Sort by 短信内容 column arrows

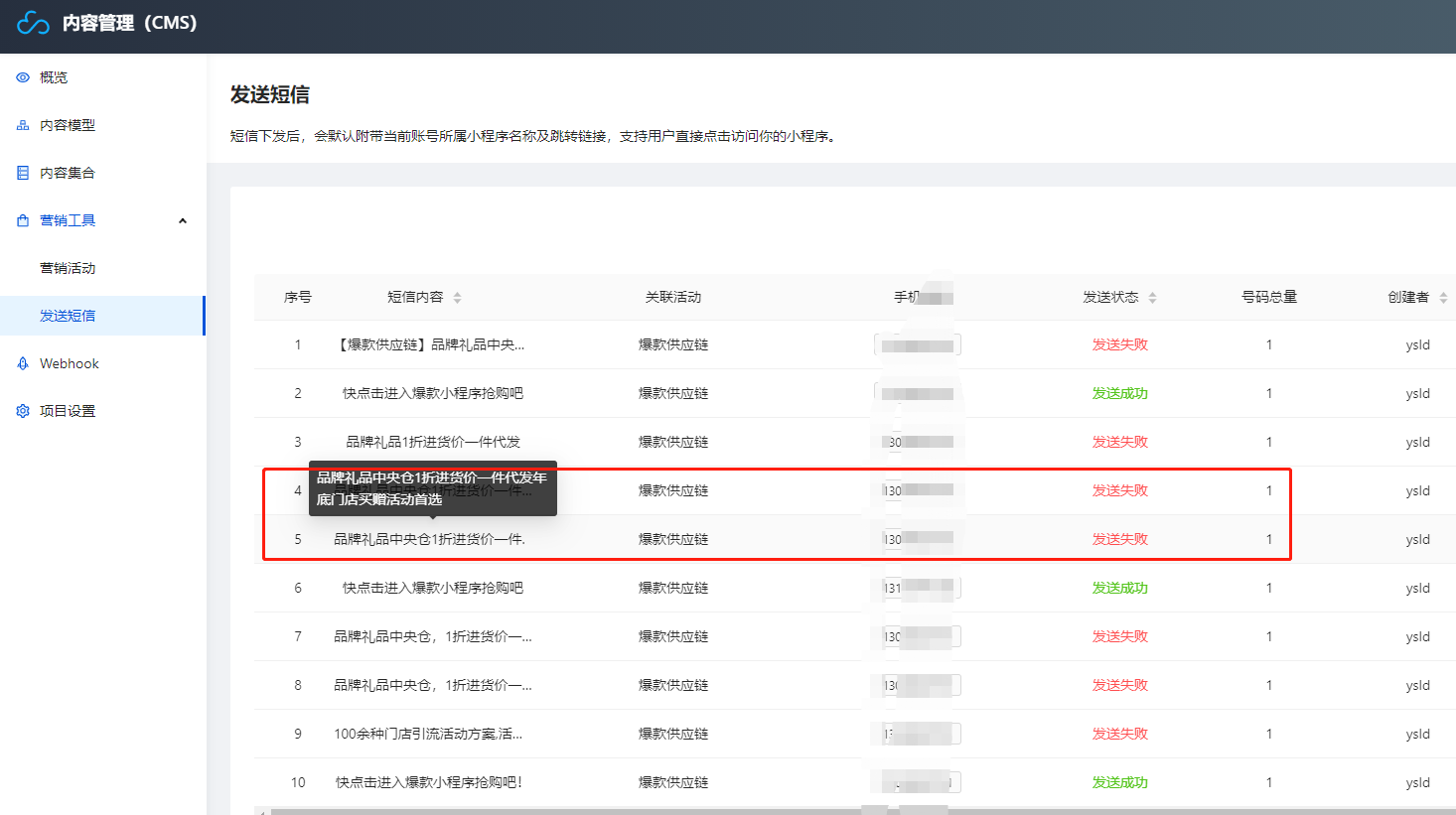457,297
